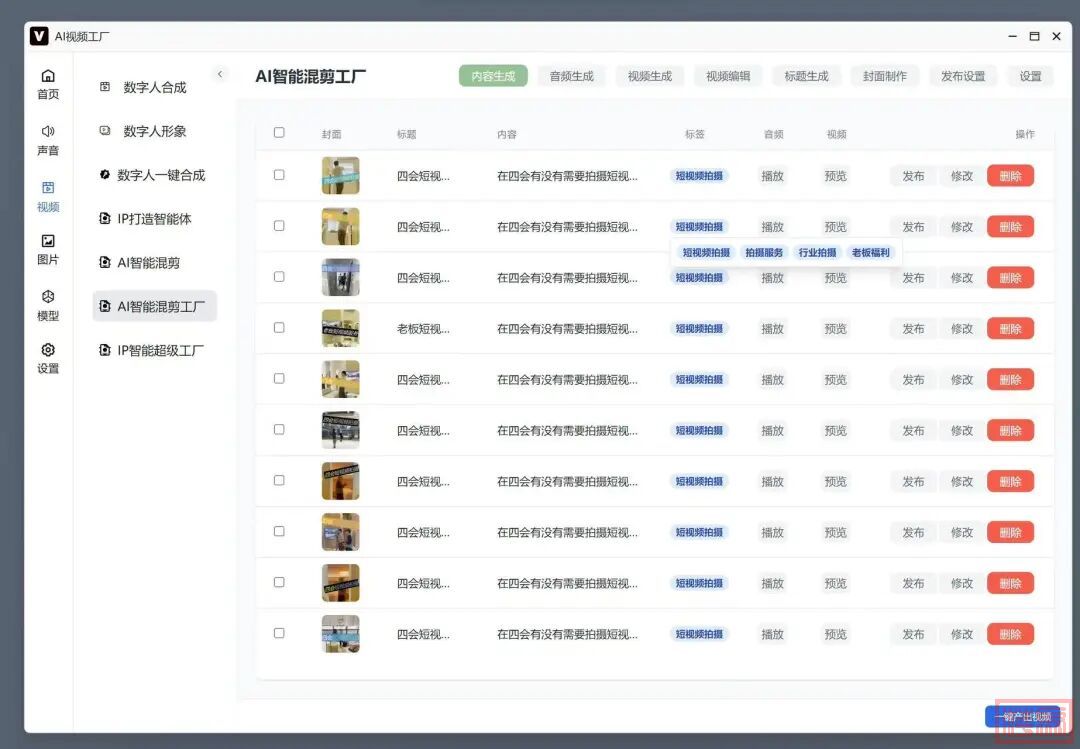Tick the checkbox for the 老板短视... row

coord(279,328)
